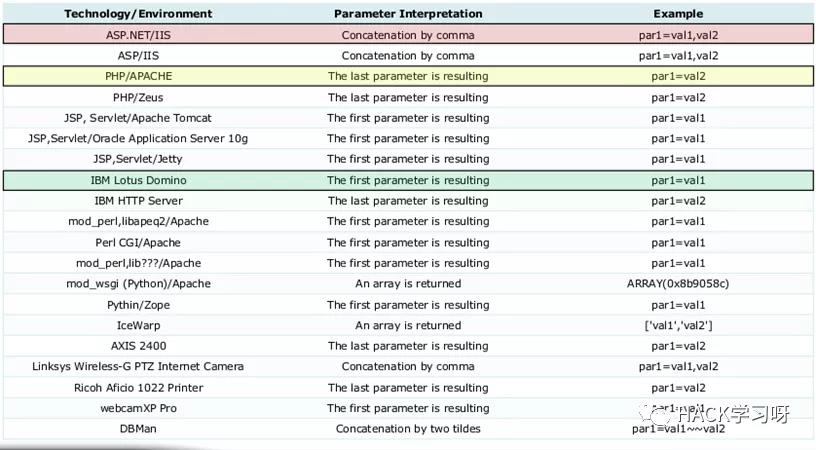Viewport: 816px width, 450px height.
Task: Click the JSP, Servlet/Apache Tomcat cell
Action: [138, 118]
